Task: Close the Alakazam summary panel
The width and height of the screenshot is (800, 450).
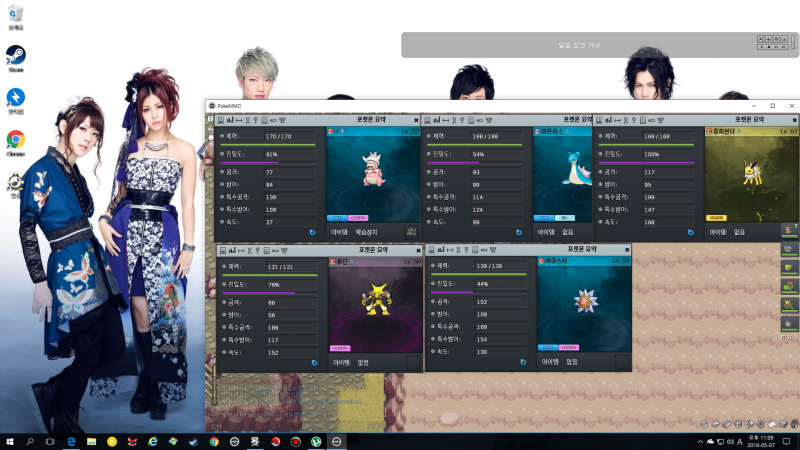Action: tap(418, 249)
